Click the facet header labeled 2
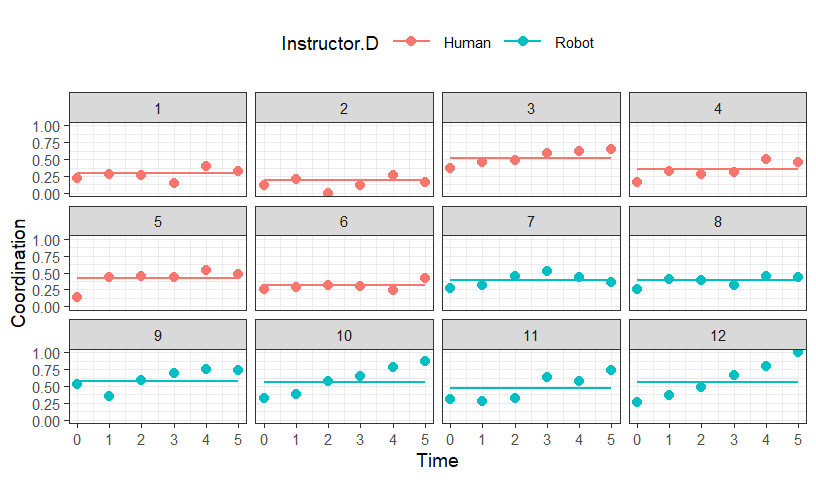The height and width of the screenshot is (480, 816). click(344, 108)
